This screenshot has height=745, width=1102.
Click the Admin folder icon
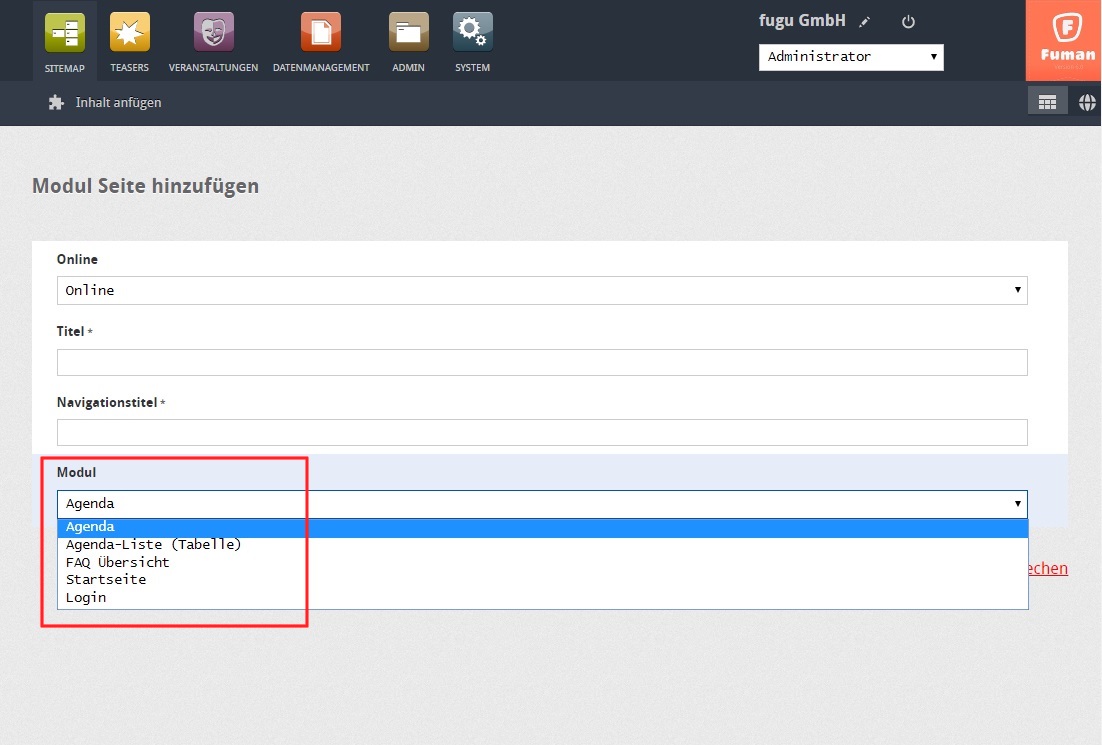point(408,33)
